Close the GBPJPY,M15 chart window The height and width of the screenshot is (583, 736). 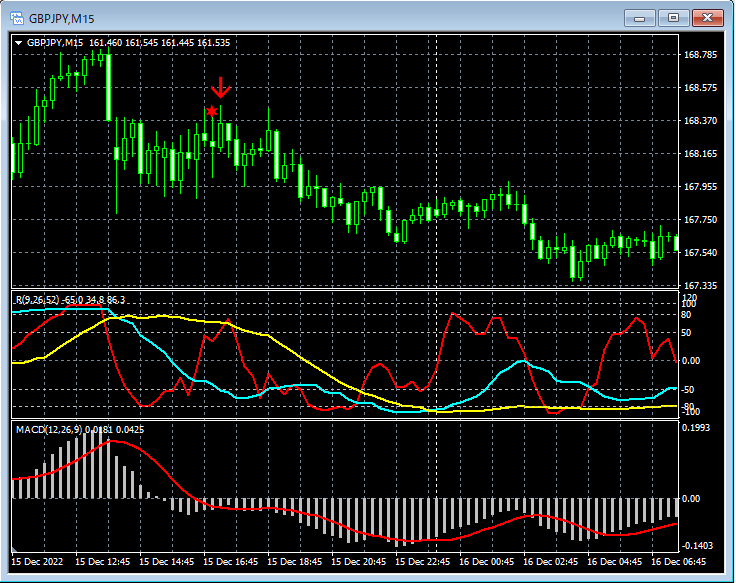(709, 18)
